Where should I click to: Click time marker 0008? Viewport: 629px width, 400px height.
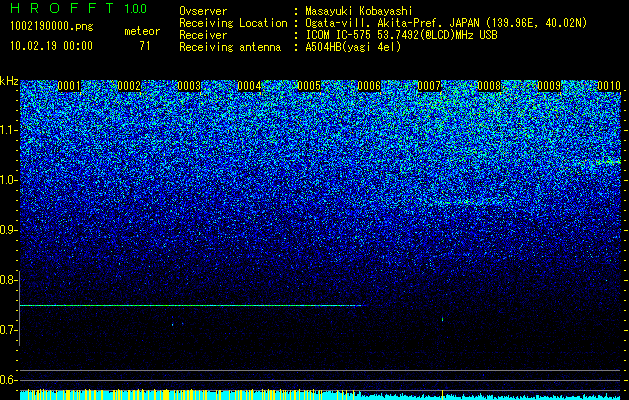tap(489, 86)
